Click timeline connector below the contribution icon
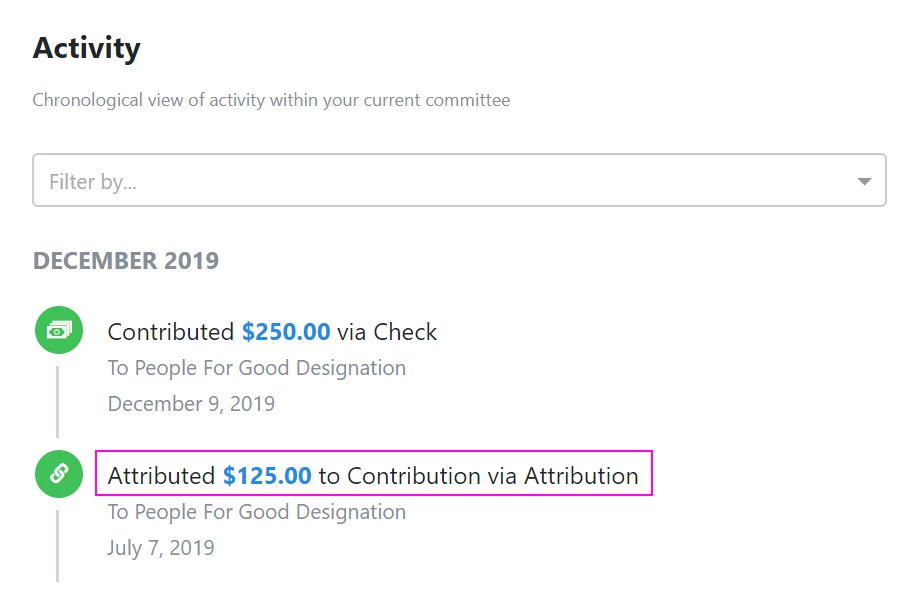Screen dimensions: 917x602 coord(57,401)
